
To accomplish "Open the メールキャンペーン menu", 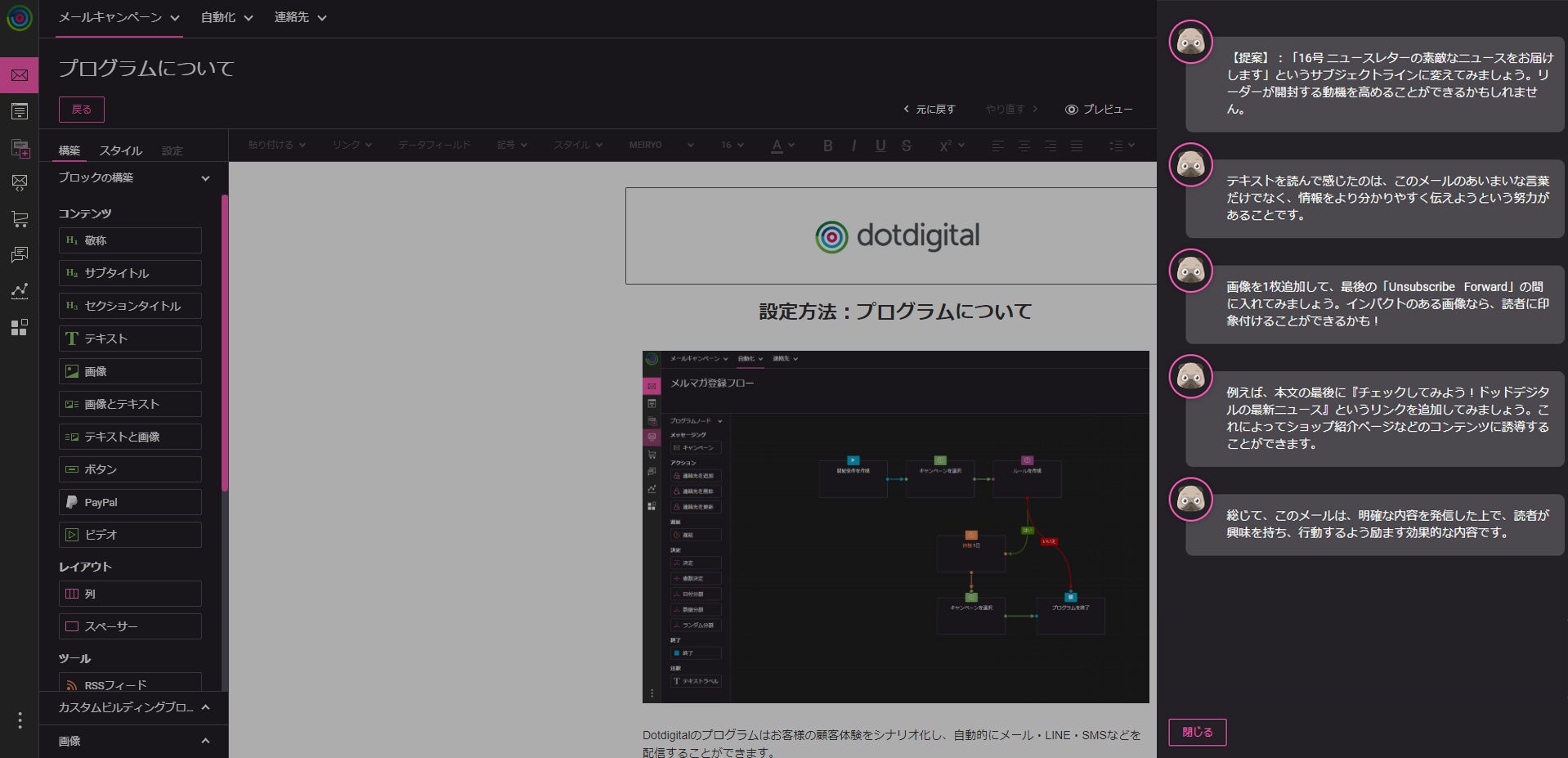I will pyautogui.click(x=119, y=17).
